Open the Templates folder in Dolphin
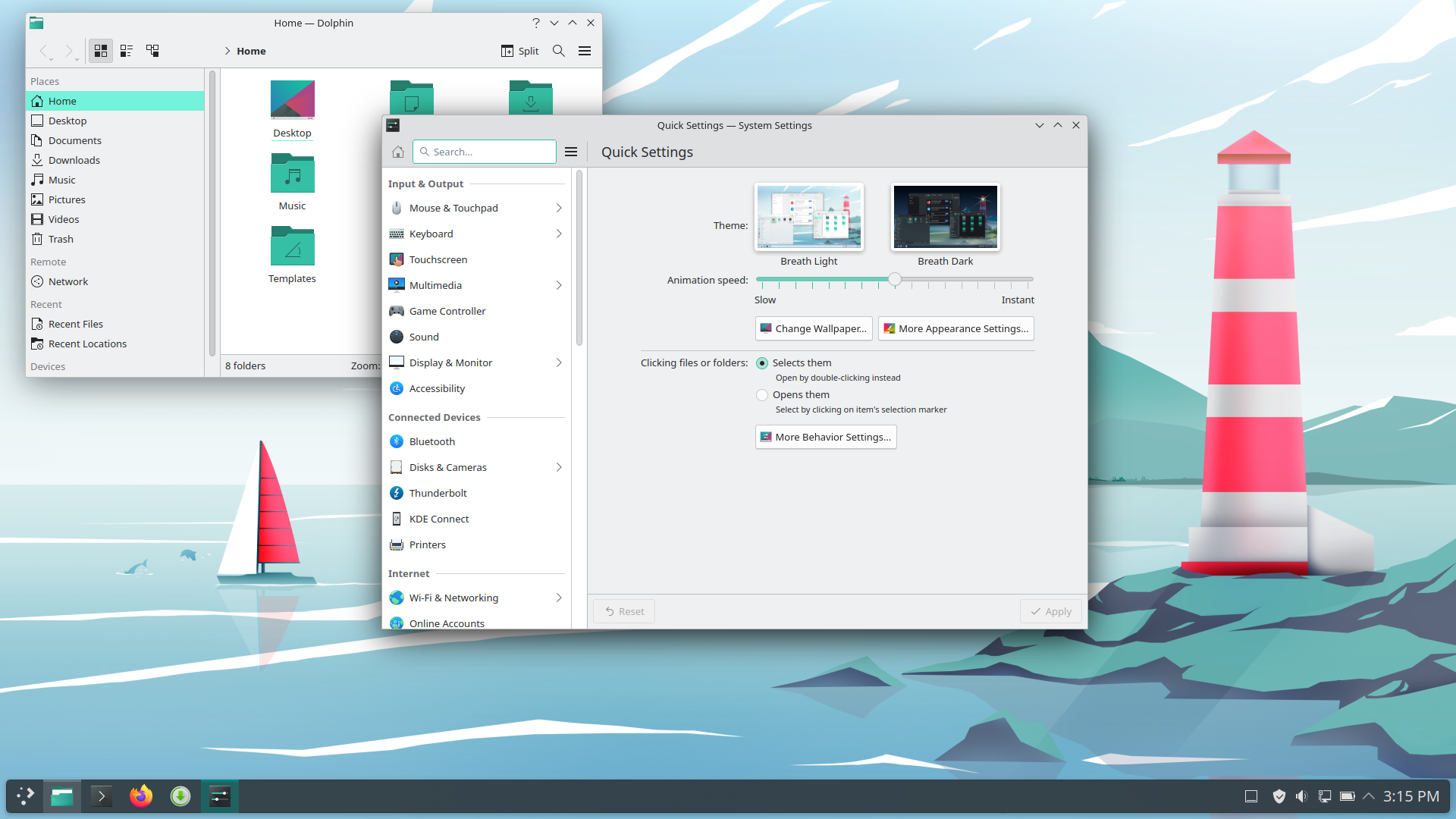Viewport: 1456px width, 819px height. pyautogui.click(x=292, y=256)
